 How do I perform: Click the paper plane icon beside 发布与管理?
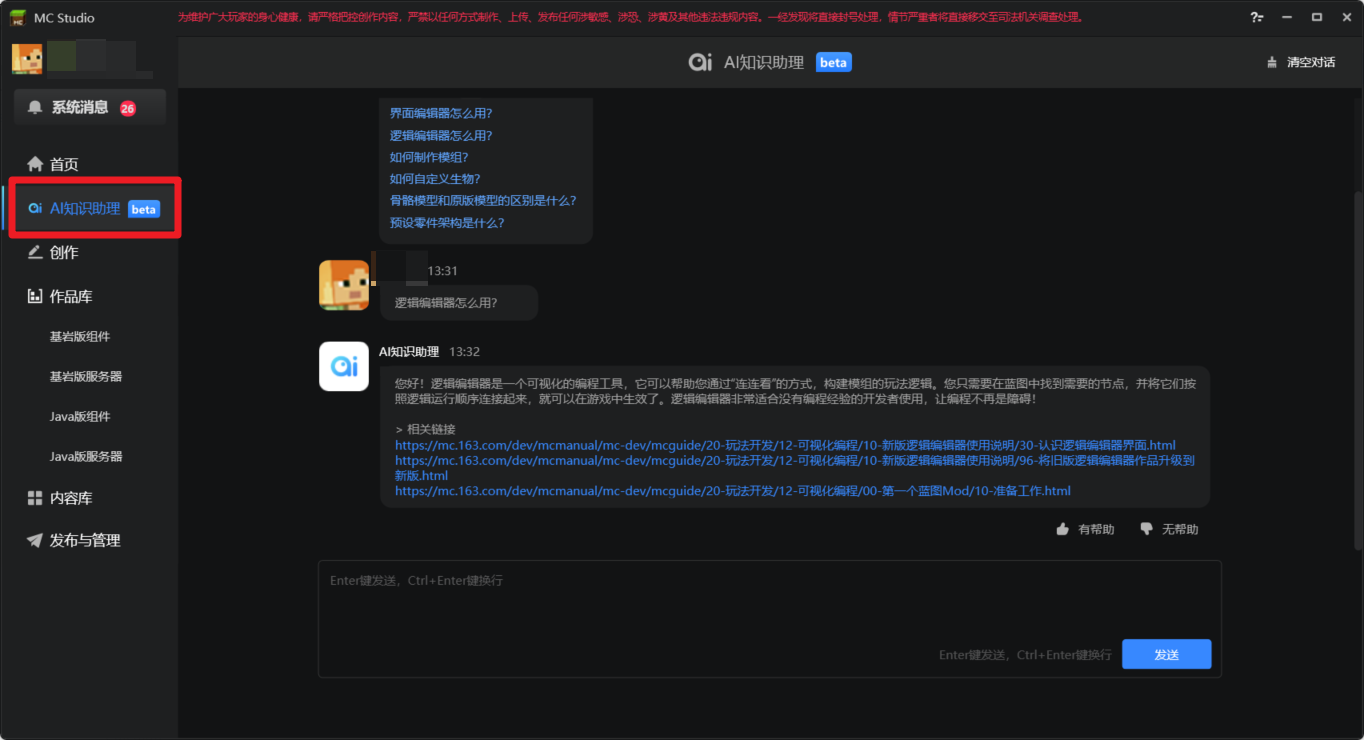tap(35, 540)
